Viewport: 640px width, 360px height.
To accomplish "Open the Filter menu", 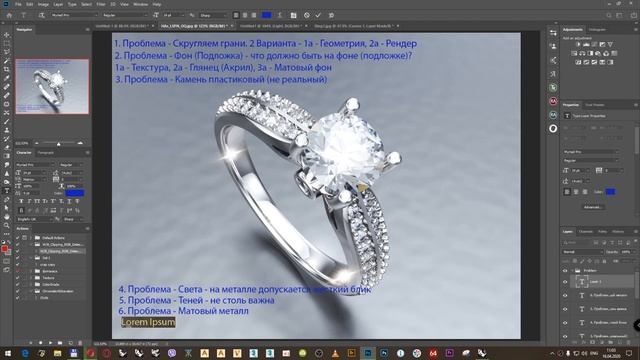I will click(101, 4).
